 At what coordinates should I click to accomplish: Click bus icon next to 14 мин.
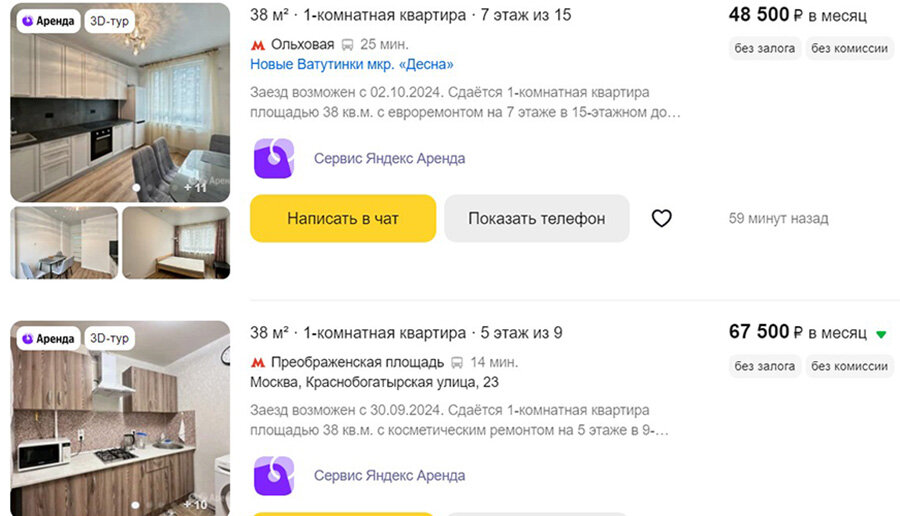(457, 363)
